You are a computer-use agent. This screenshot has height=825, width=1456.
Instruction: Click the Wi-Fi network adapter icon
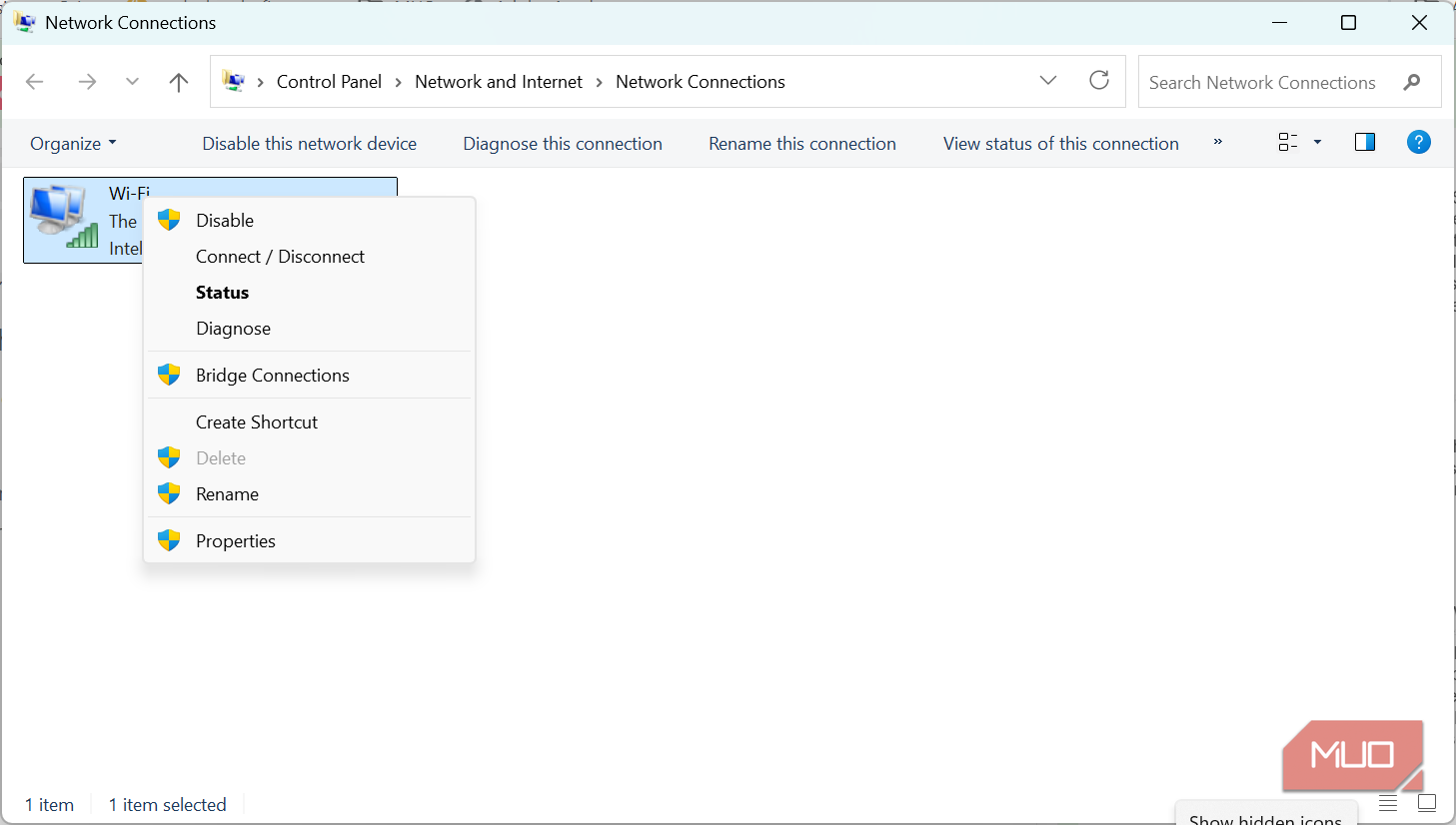click(64, 217)
